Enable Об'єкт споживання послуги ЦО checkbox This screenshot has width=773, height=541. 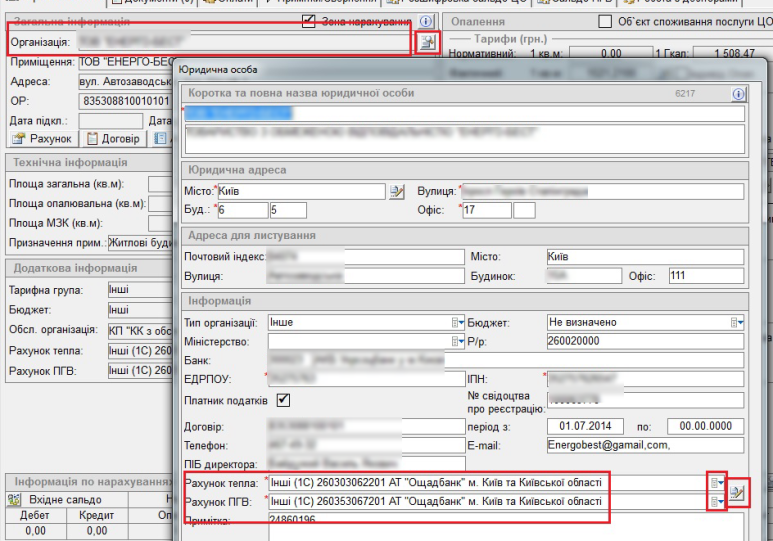604,21
